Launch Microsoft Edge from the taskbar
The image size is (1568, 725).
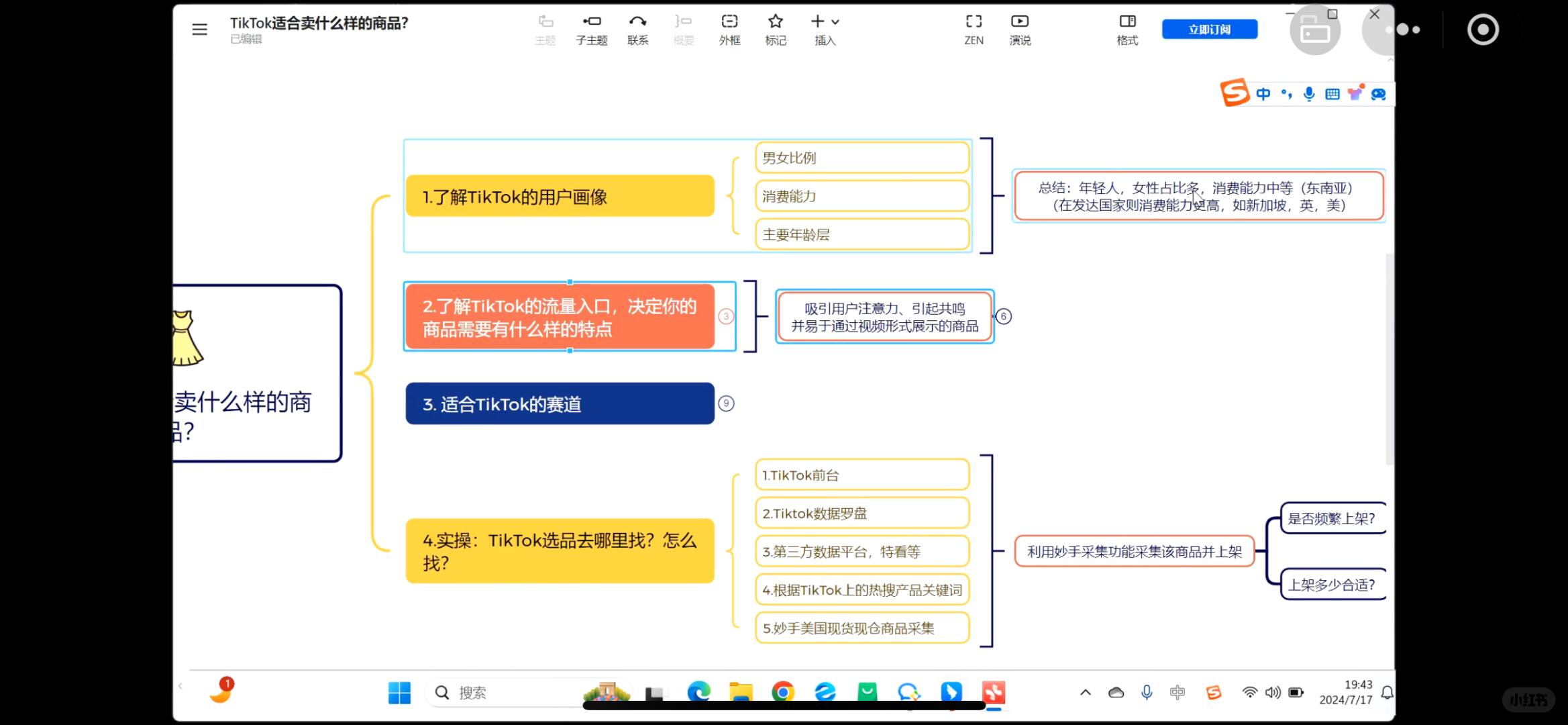coord(698,692)
